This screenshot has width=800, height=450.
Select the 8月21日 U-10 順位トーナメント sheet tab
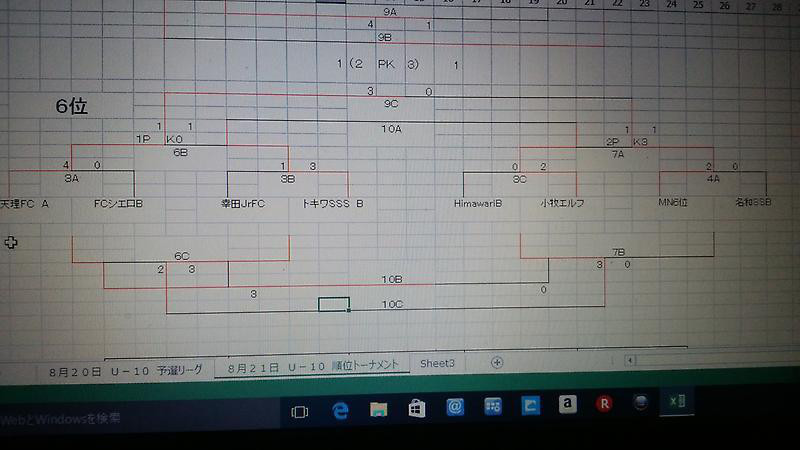[x=313, y=366]
